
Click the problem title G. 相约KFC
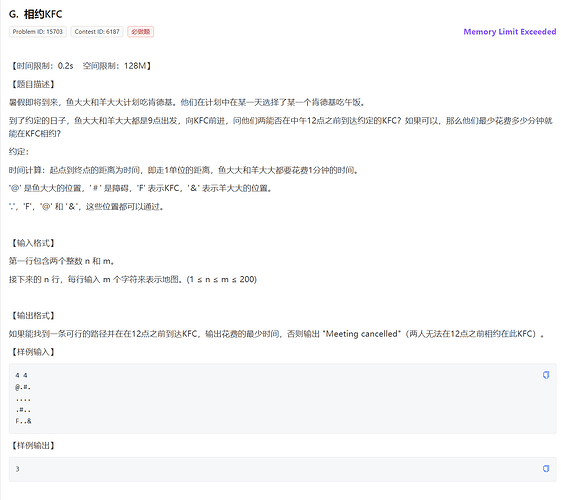coord(36,14)
